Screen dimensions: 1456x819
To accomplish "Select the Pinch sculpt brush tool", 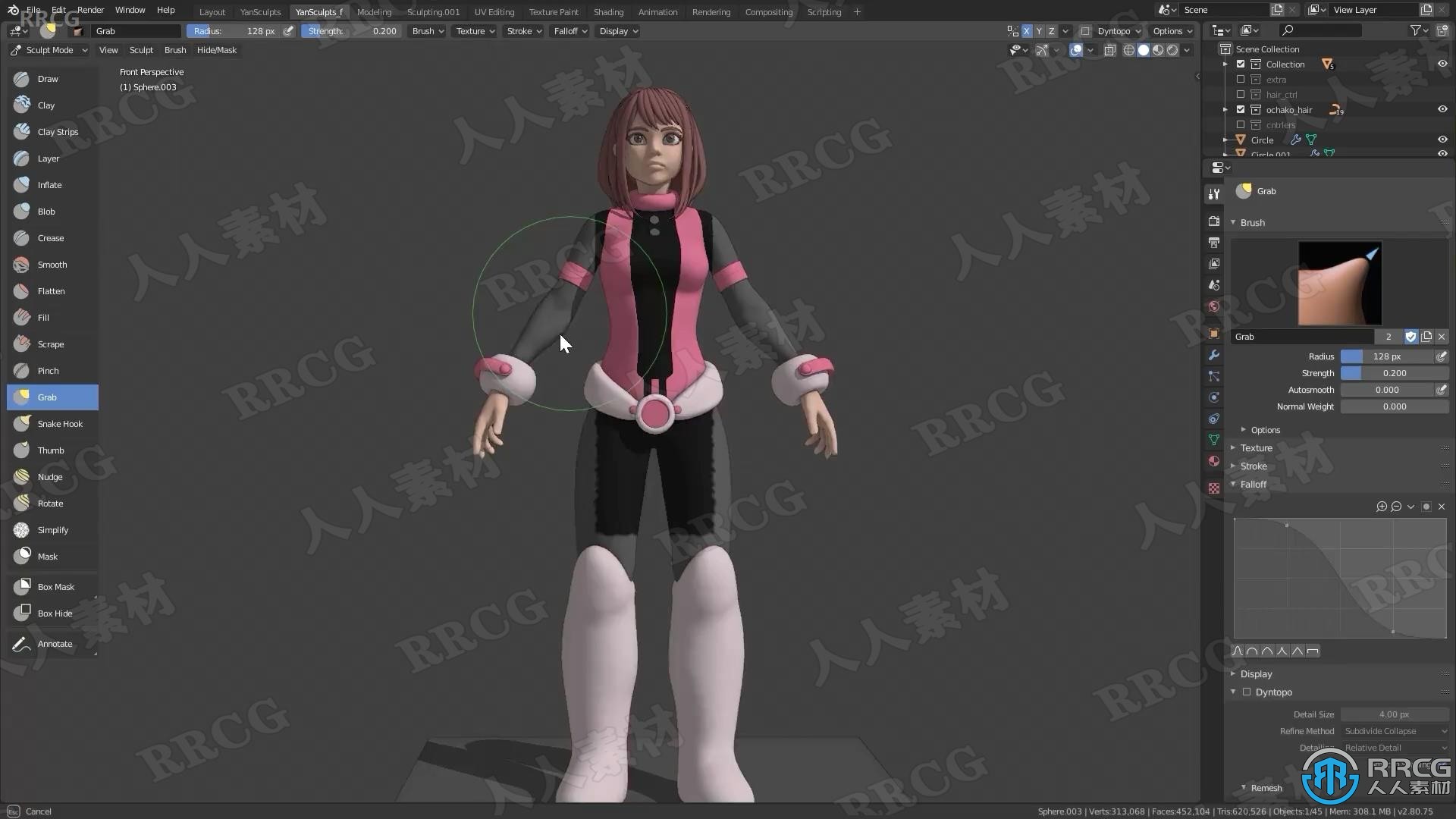I will point(47,370).
